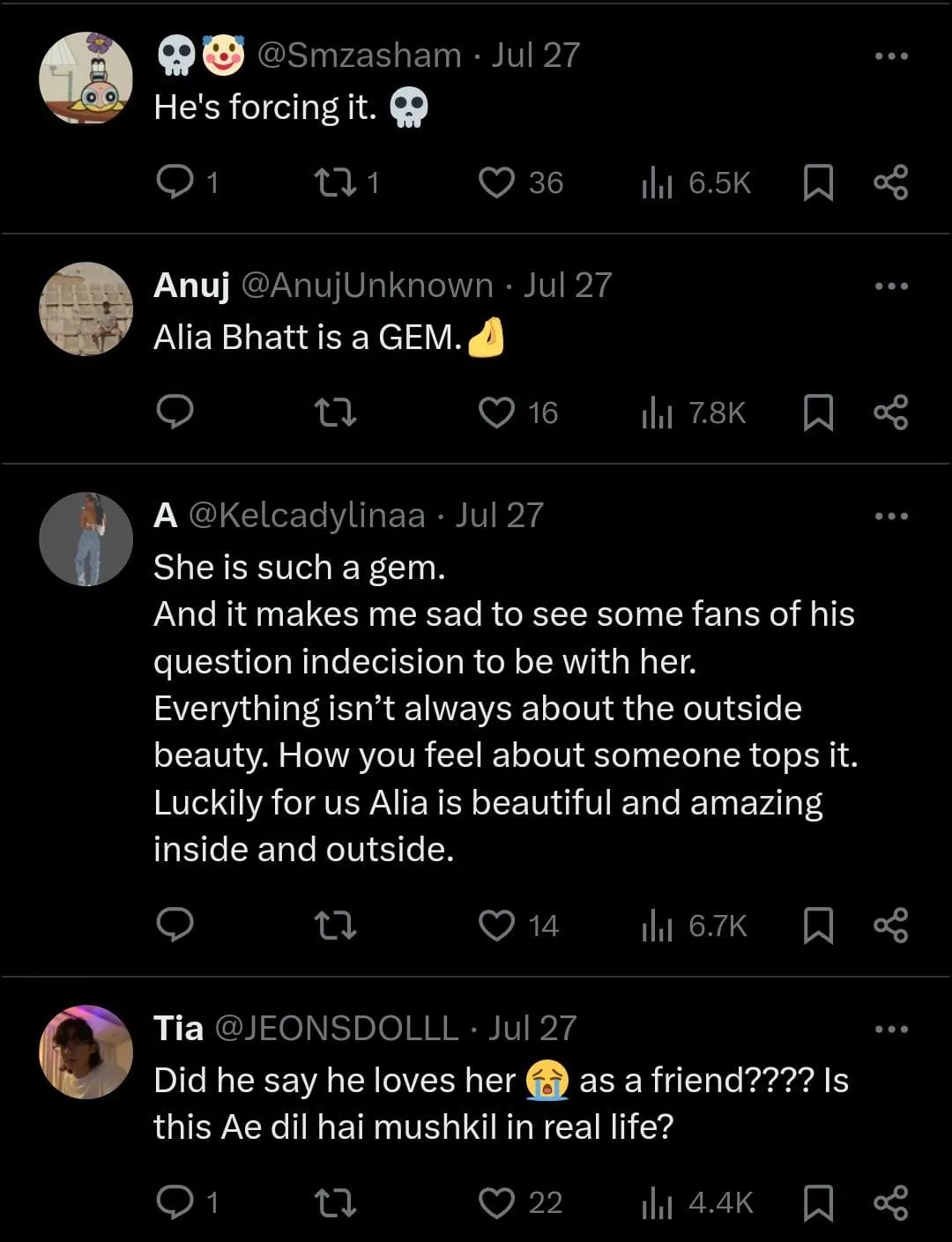Image resolution: width=952 pixels, height=1242 pixels.
Task: Retweet the "He's forcing it" tweet
Action: point(335,182)
